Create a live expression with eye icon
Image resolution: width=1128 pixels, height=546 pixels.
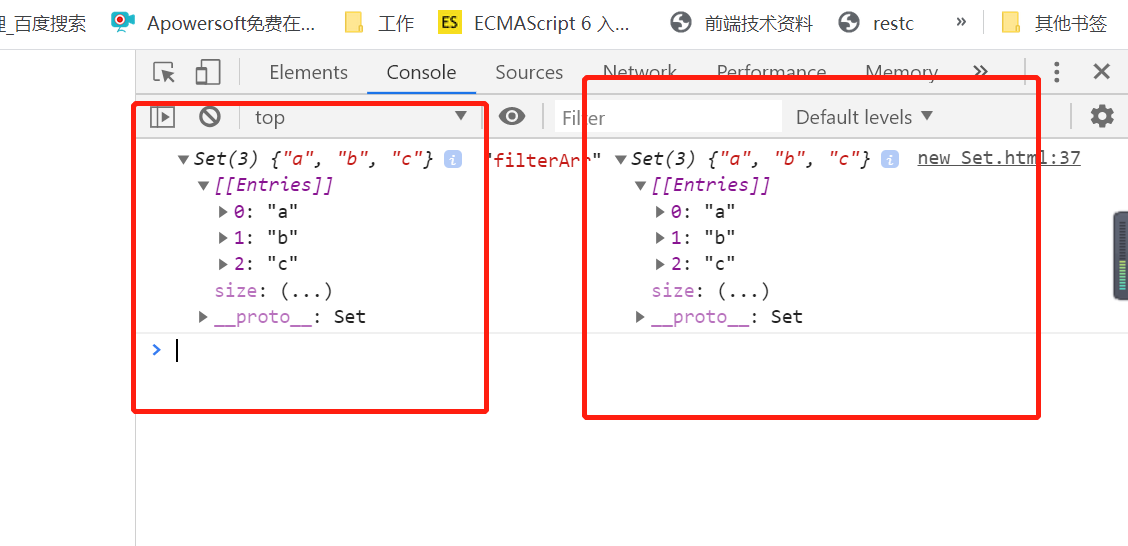(x=511, y=117)
